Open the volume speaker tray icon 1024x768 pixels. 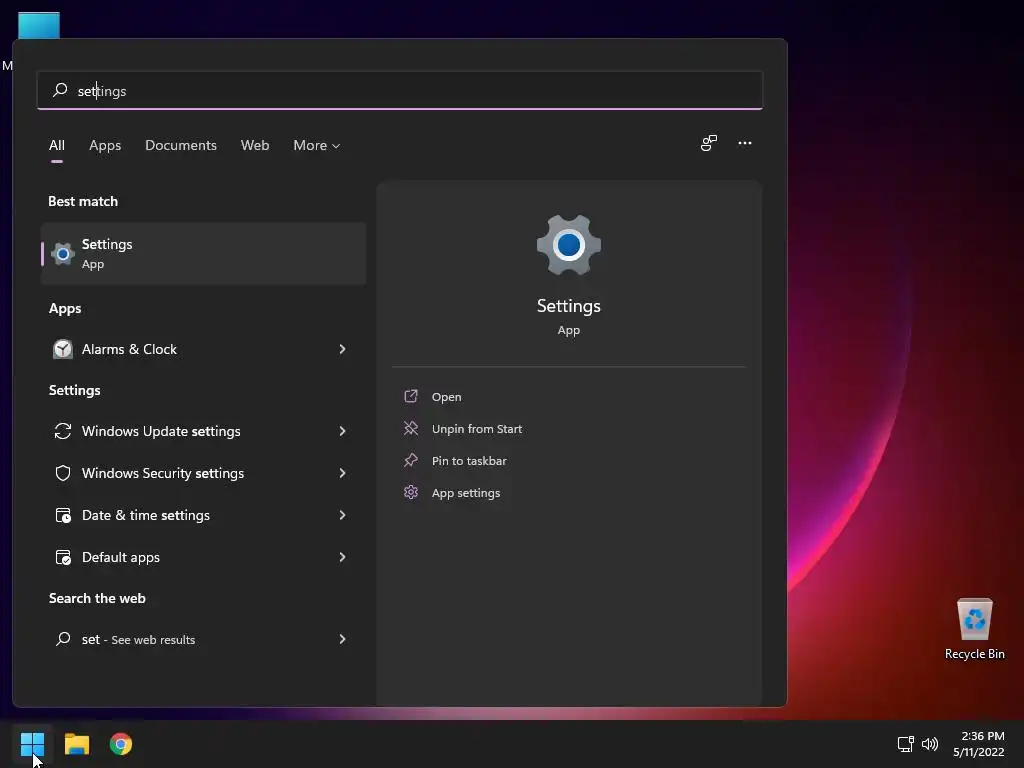(930, 744)
